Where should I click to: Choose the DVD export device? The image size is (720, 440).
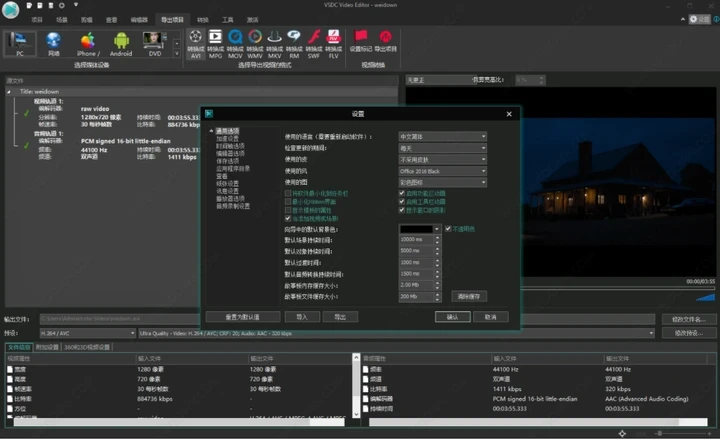[x=155, y=44]
